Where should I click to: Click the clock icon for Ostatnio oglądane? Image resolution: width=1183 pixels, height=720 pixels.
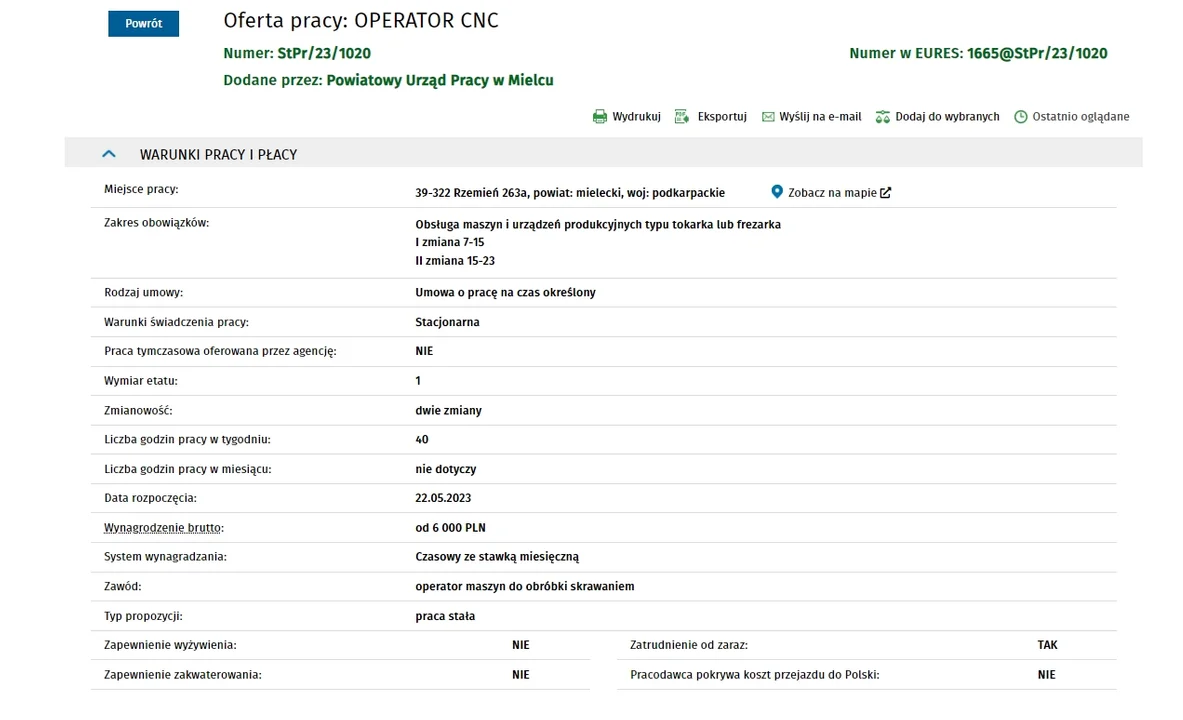click(x=1021, y=117)
